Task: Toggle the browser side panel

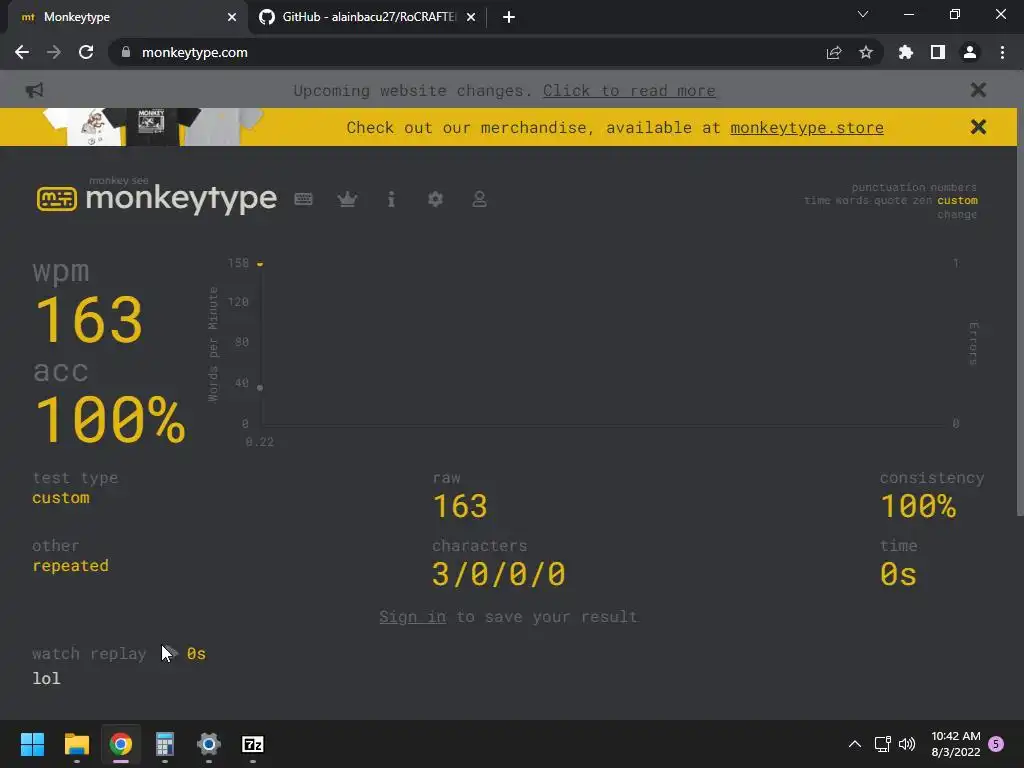Action: (x=938, y=52)
